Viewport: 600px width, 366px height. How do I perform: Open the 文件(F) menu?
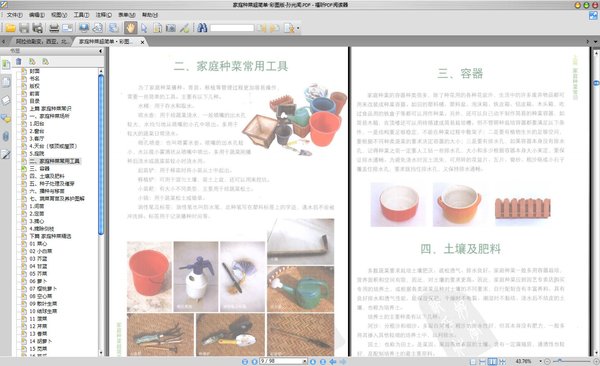pyautogui.click(x=15, y=15)
